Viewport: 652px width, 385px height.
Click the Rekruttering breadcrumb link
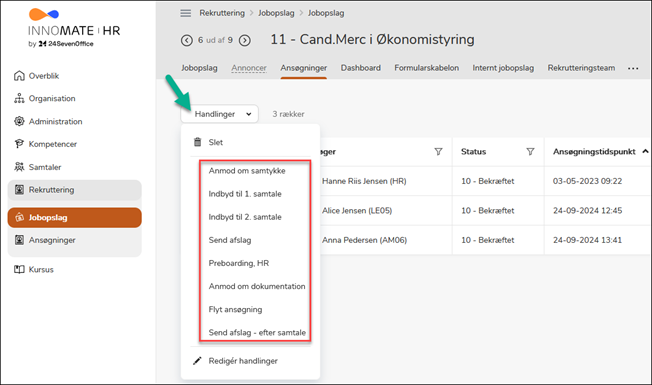coord(222,13)
